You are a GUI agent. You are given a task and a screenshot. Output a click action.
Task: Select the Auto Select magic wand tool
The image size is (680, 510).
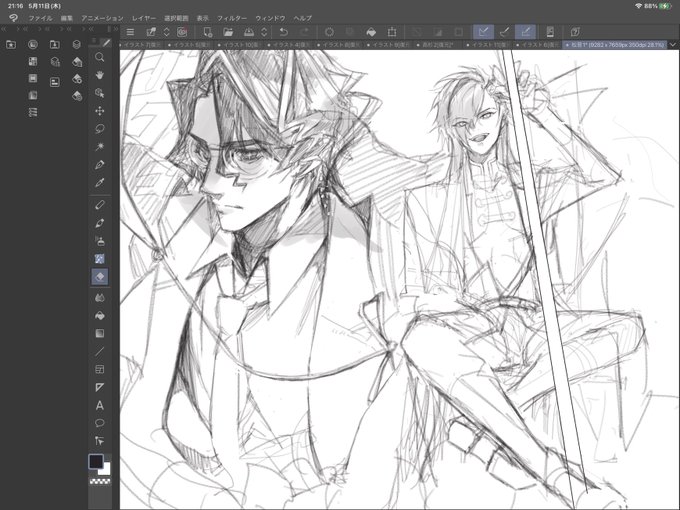pos(100,147)
